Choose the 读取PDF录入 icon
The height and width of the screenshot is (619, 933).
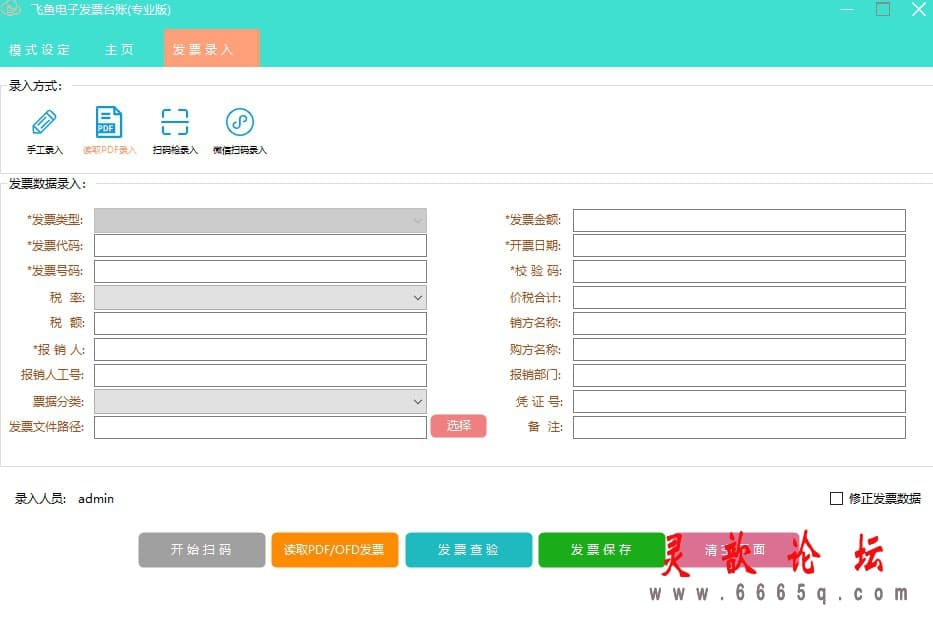click(109, 122)
